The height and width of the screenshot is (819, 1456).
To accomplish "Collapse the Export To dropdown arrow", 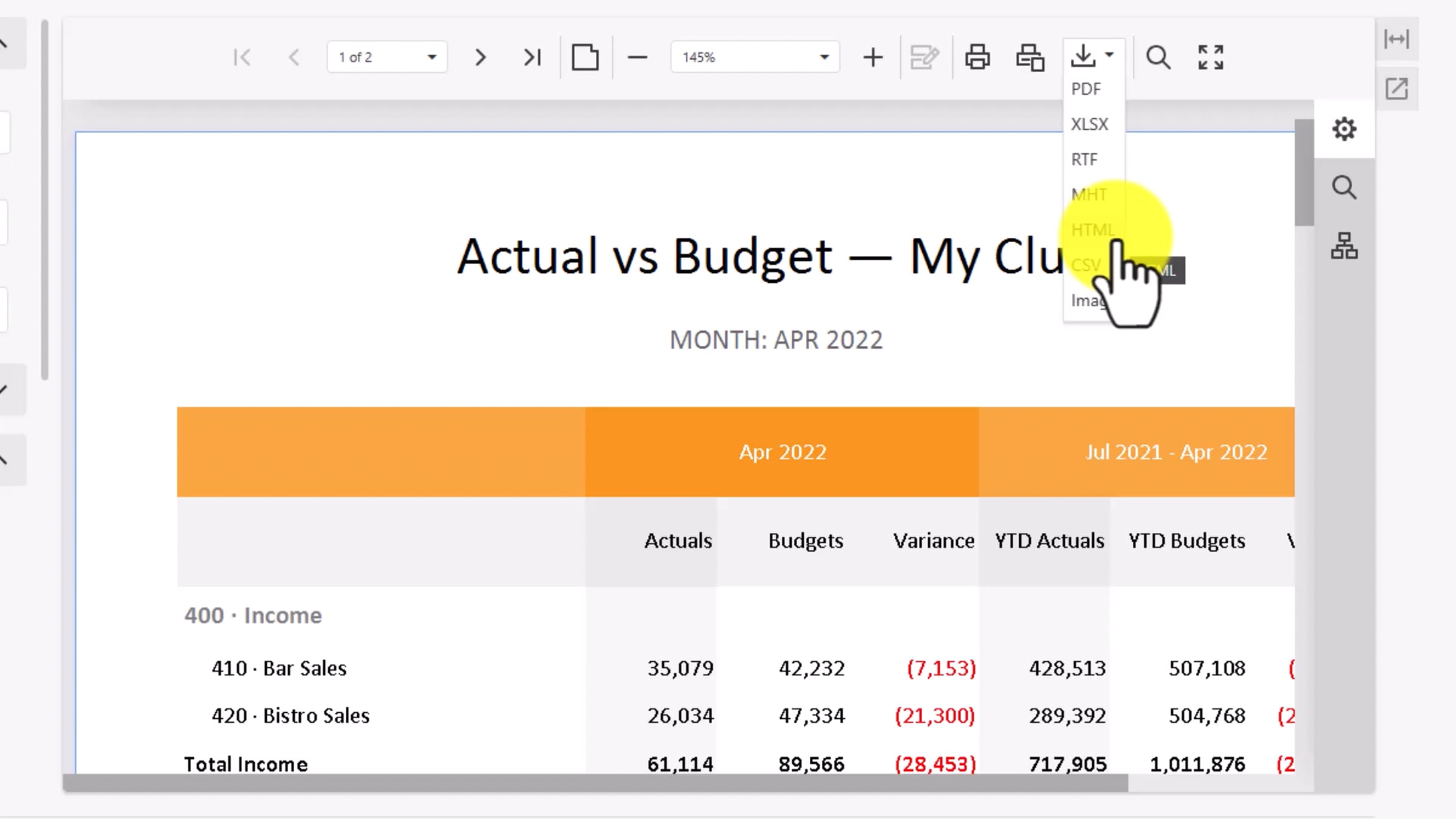I will coord(1110,55).
